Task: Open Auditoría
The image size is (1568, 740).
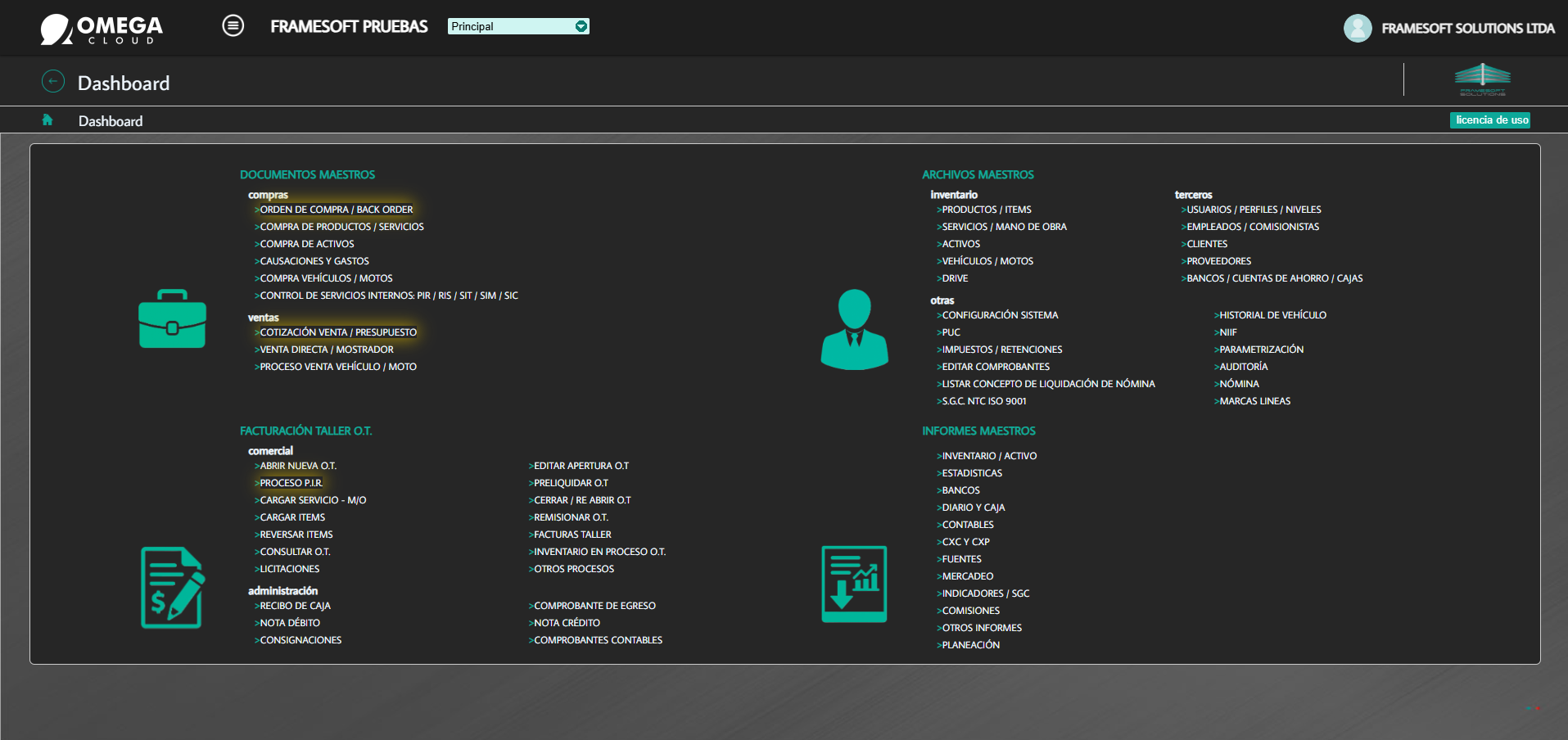Action: pyautogui.click(x=1243, y=367)
